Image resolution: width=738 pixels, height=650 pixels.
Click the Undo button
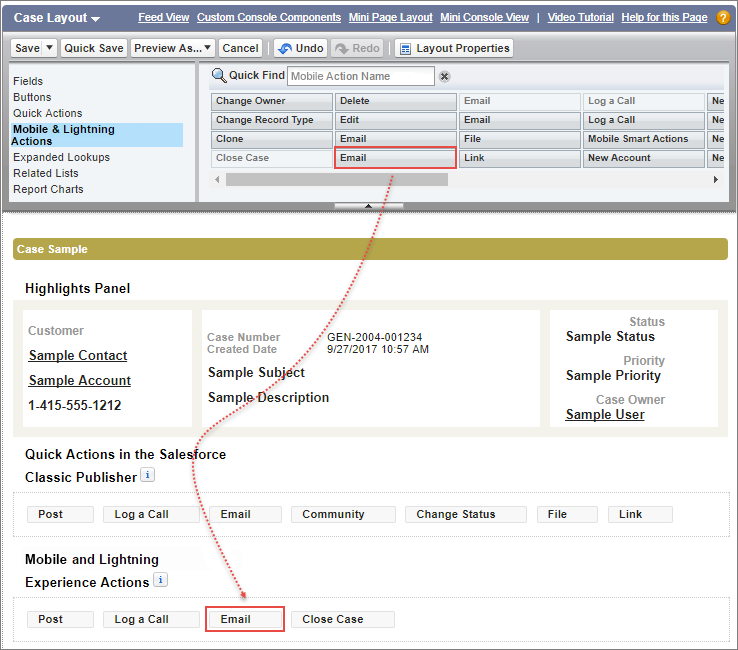301,48
